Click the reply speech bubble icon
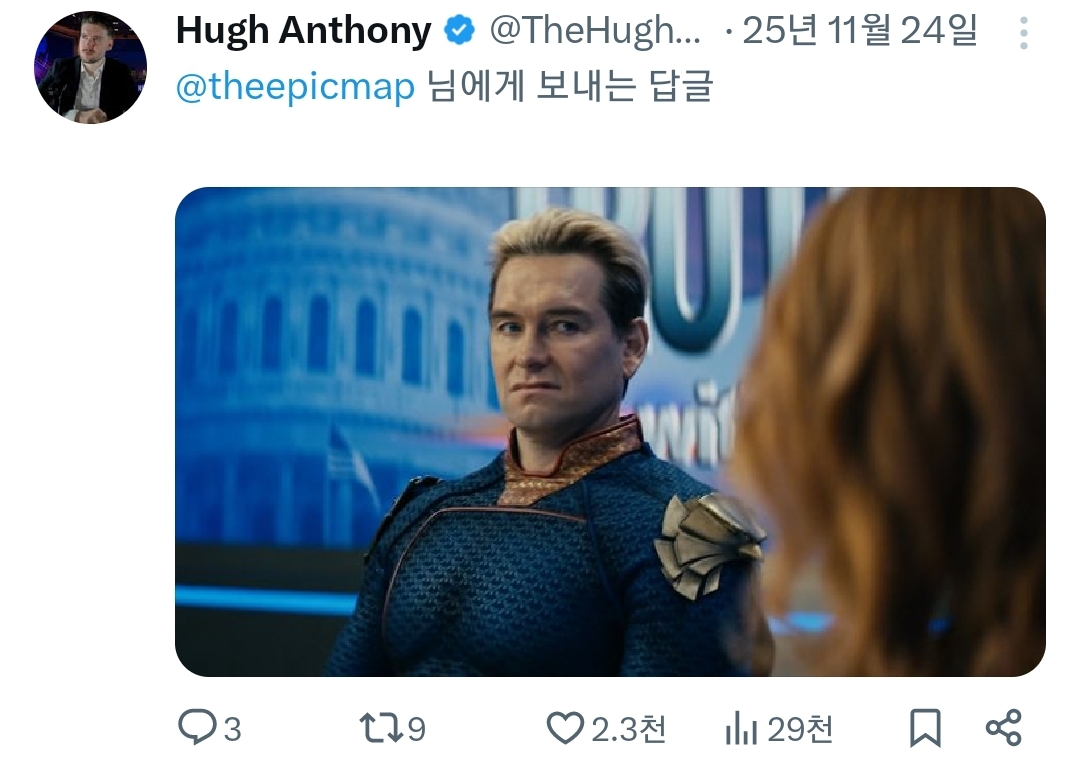Image resolution: width=1080 pixels, height=768 pixels. point(196,729)
